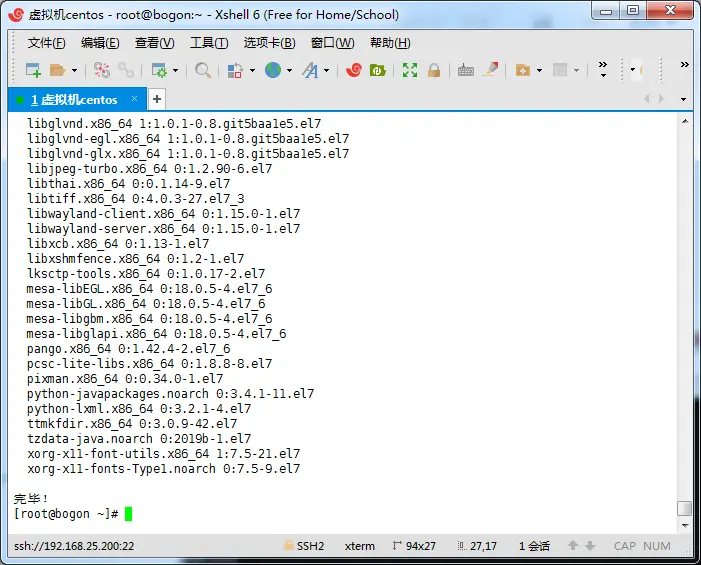The height and width of the screenshot is (565, 701).
Task: Click the SSH2 lock status icon
Action: (289, 545)
